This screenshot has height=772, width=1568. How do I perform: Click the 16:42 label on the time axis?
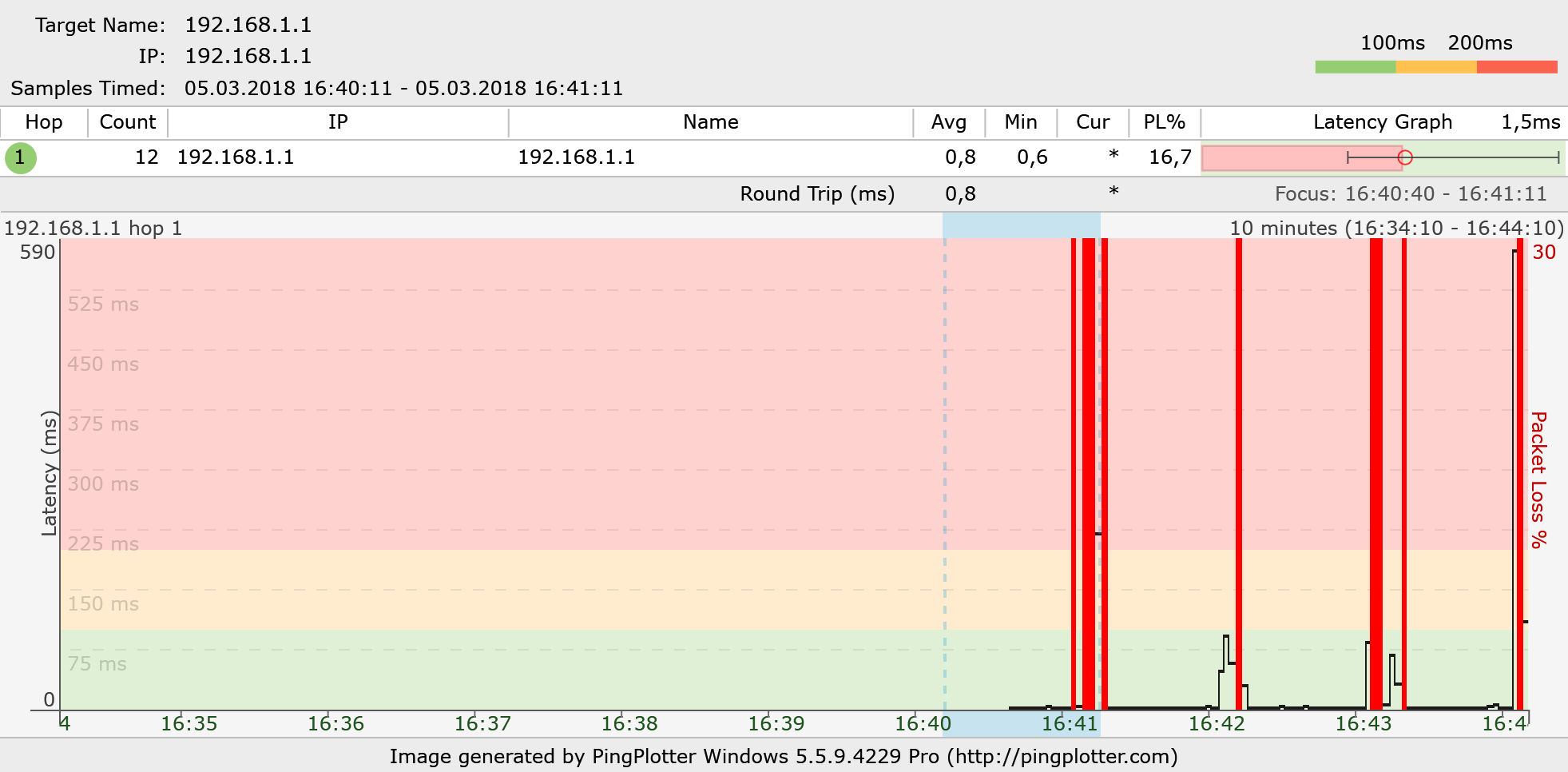[1217, 724]
